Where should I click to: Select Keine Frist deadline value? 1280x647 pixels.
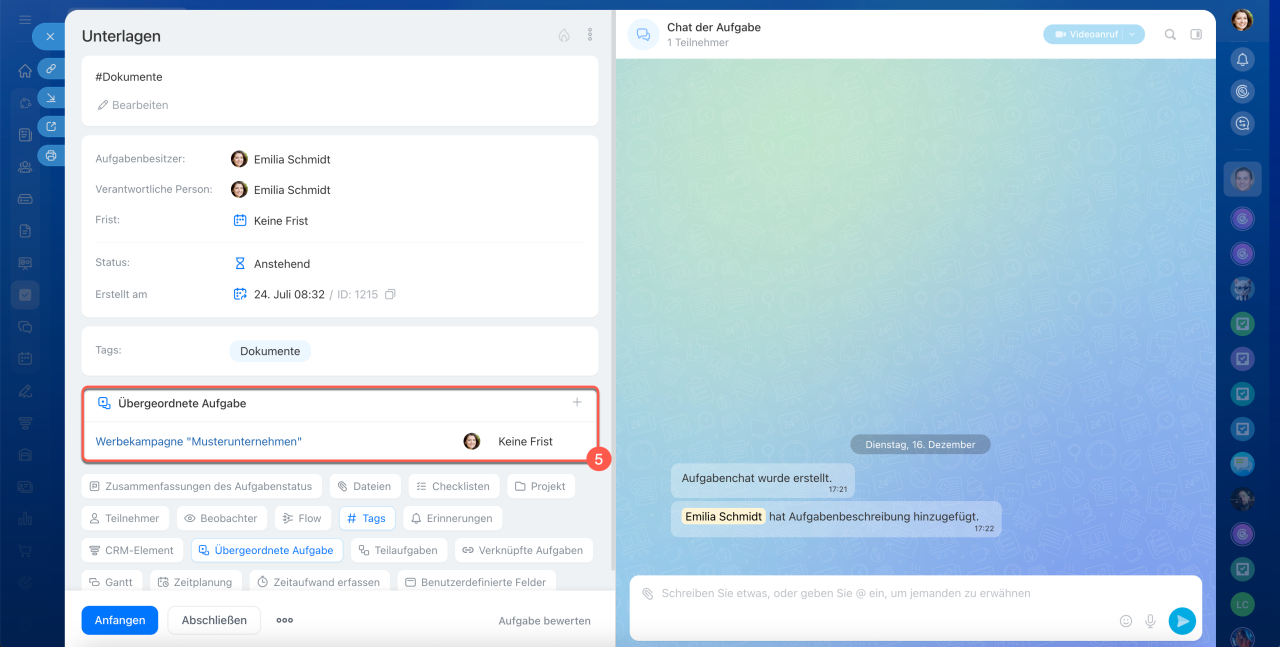pos(281,221)
